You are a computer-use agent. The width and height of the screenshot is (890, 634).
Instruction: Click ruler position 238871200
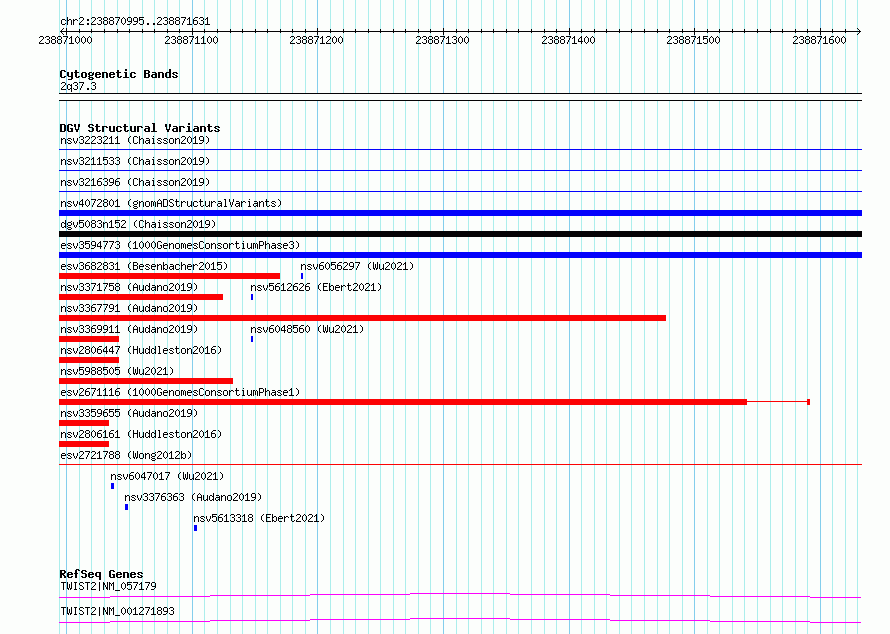tap(316, 40)
